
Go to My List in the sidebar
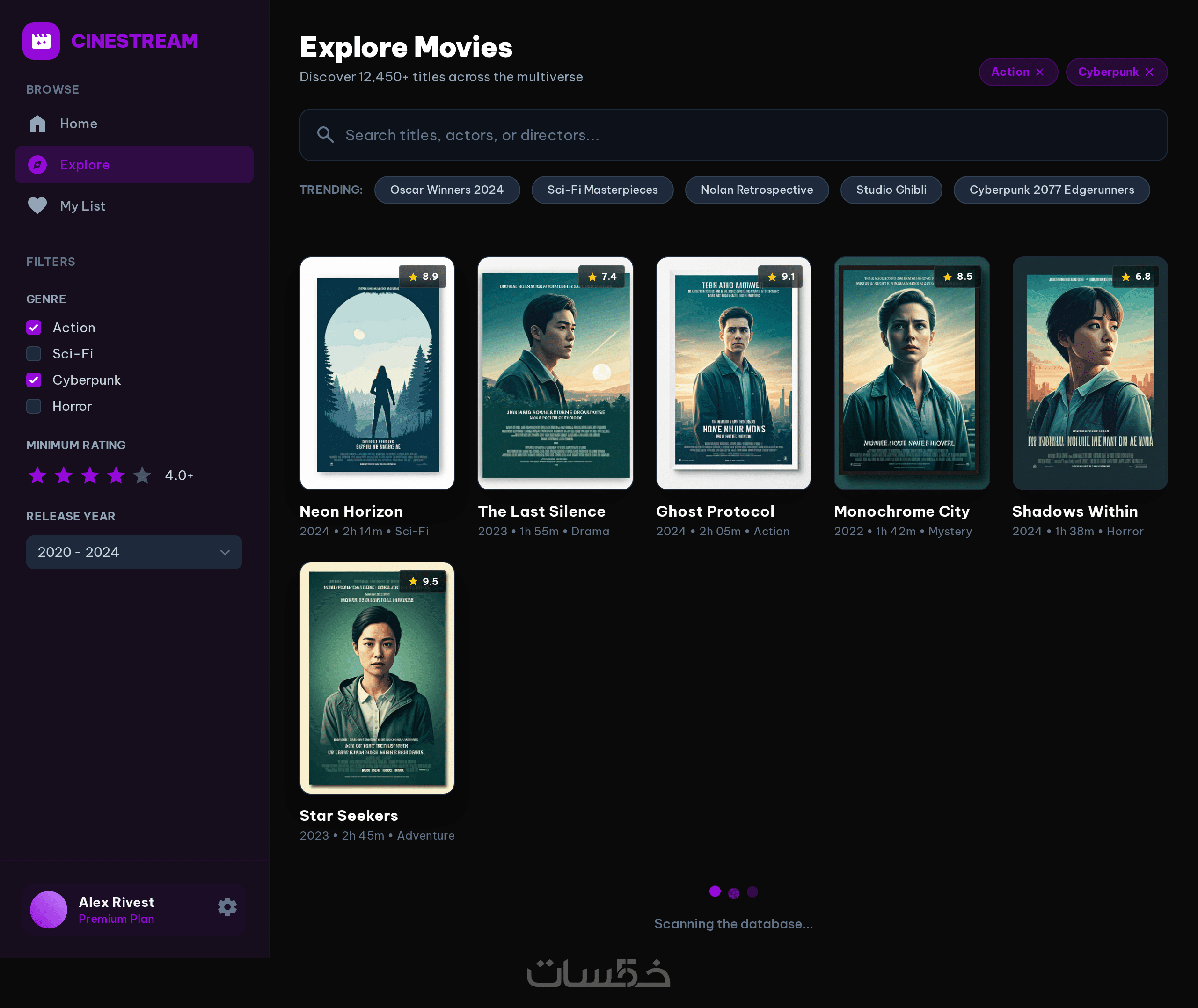(82, 206)
